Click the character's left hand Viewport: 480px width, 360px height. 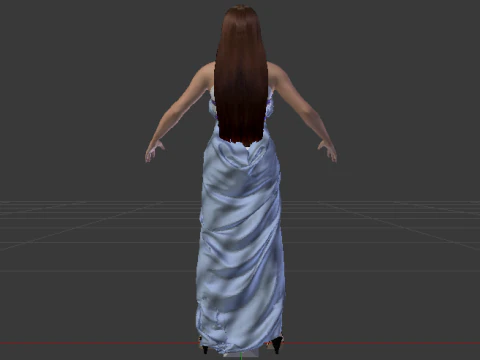[x=154, y=150]
